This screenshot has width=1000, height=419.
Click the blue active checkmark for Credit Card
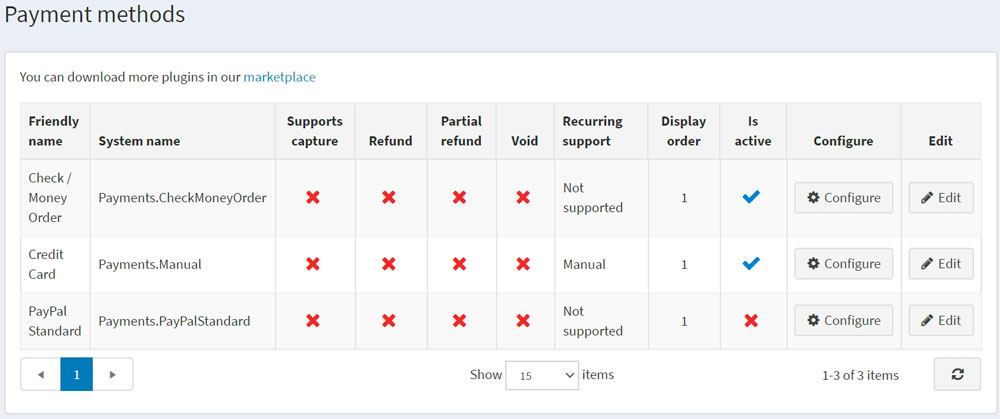point(751,264)
